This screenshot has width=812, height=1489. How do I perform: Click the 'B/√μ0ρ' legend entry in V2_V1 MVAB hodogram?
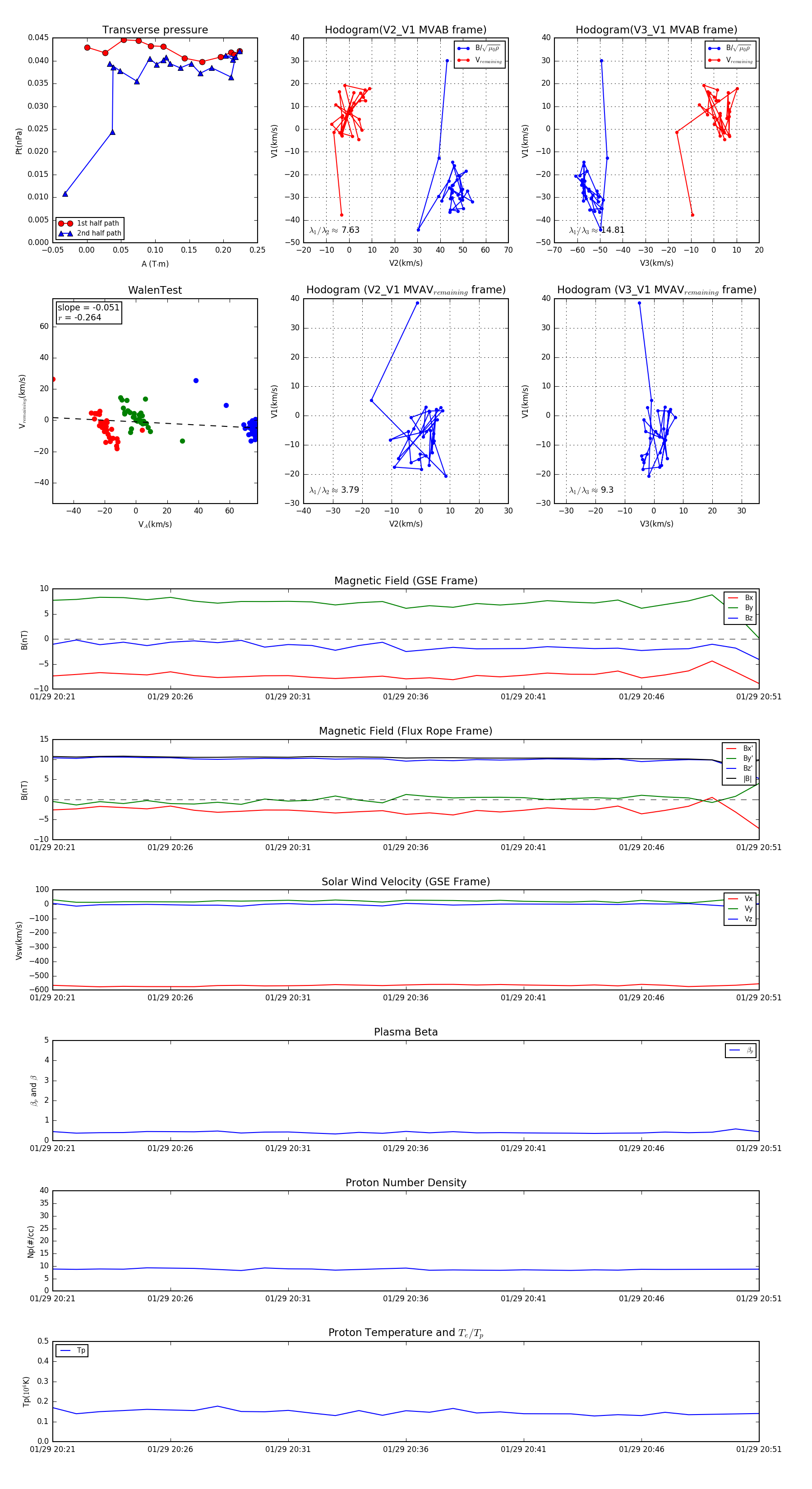(x=479, y=49)
